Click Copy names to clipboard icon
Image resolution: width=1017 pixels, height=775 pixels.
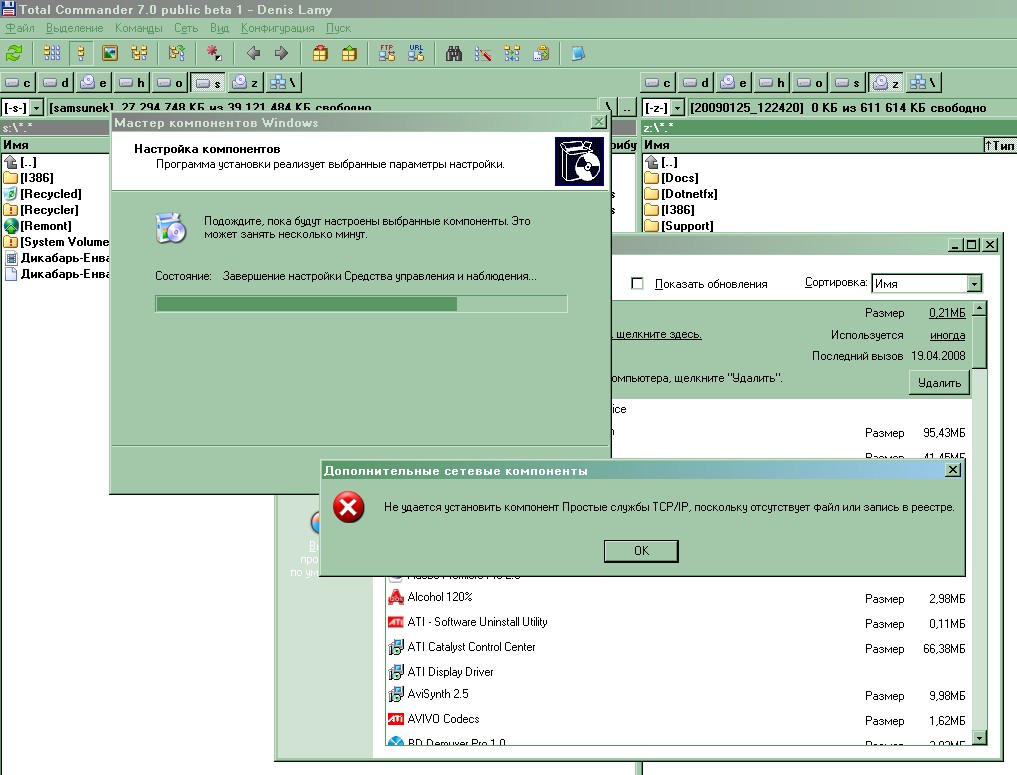pyautogui.click(x=541, y=53)
